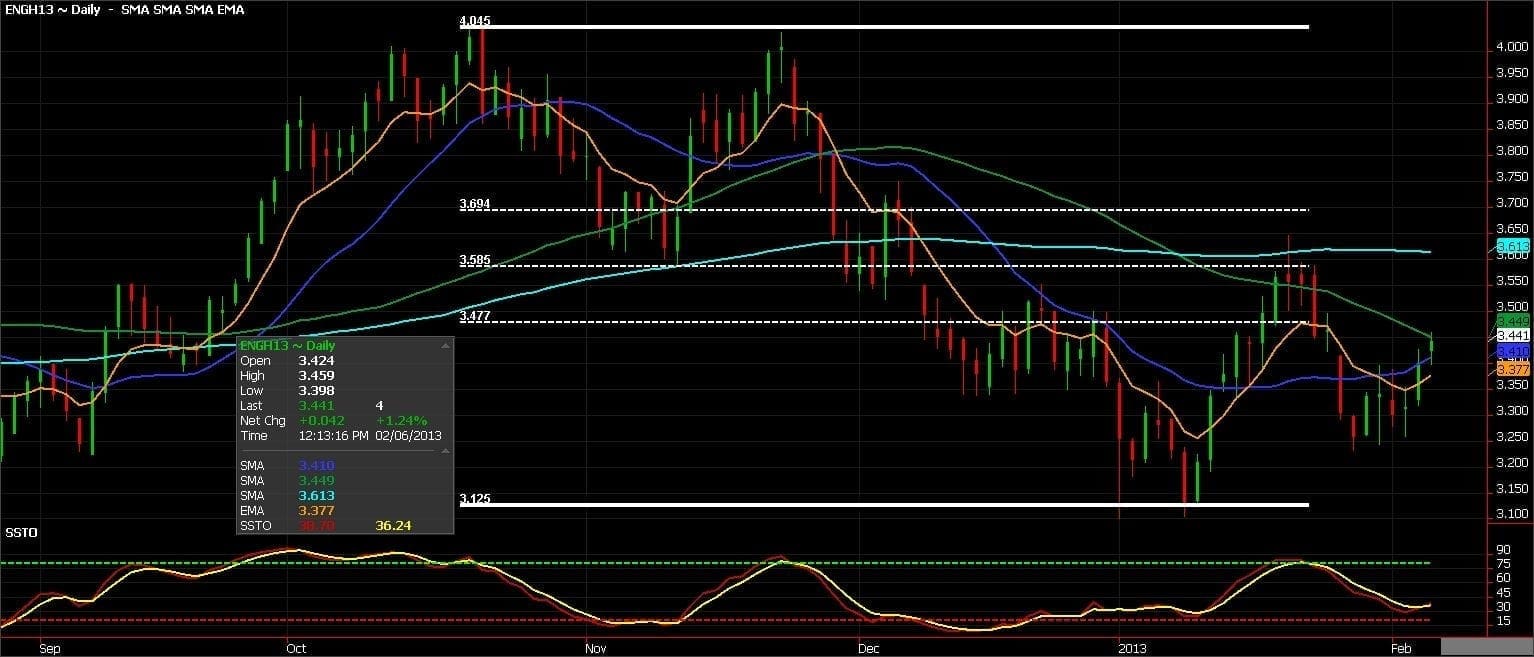This screenshot has height=657, width=1534.
Task: Select the green 3.449 SMA axis tag
Action: [x=1512, y=320]
